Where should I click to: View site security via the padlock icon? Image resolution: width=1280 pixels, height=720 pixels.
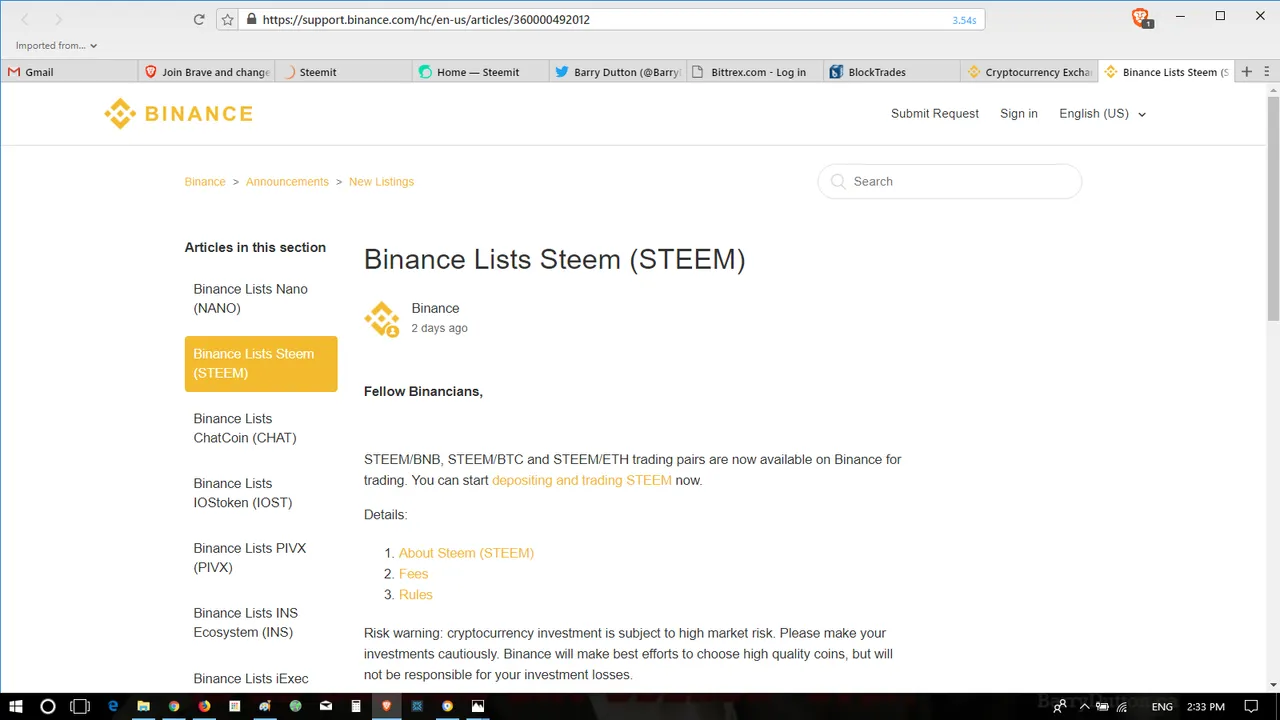tap(251, 19)
